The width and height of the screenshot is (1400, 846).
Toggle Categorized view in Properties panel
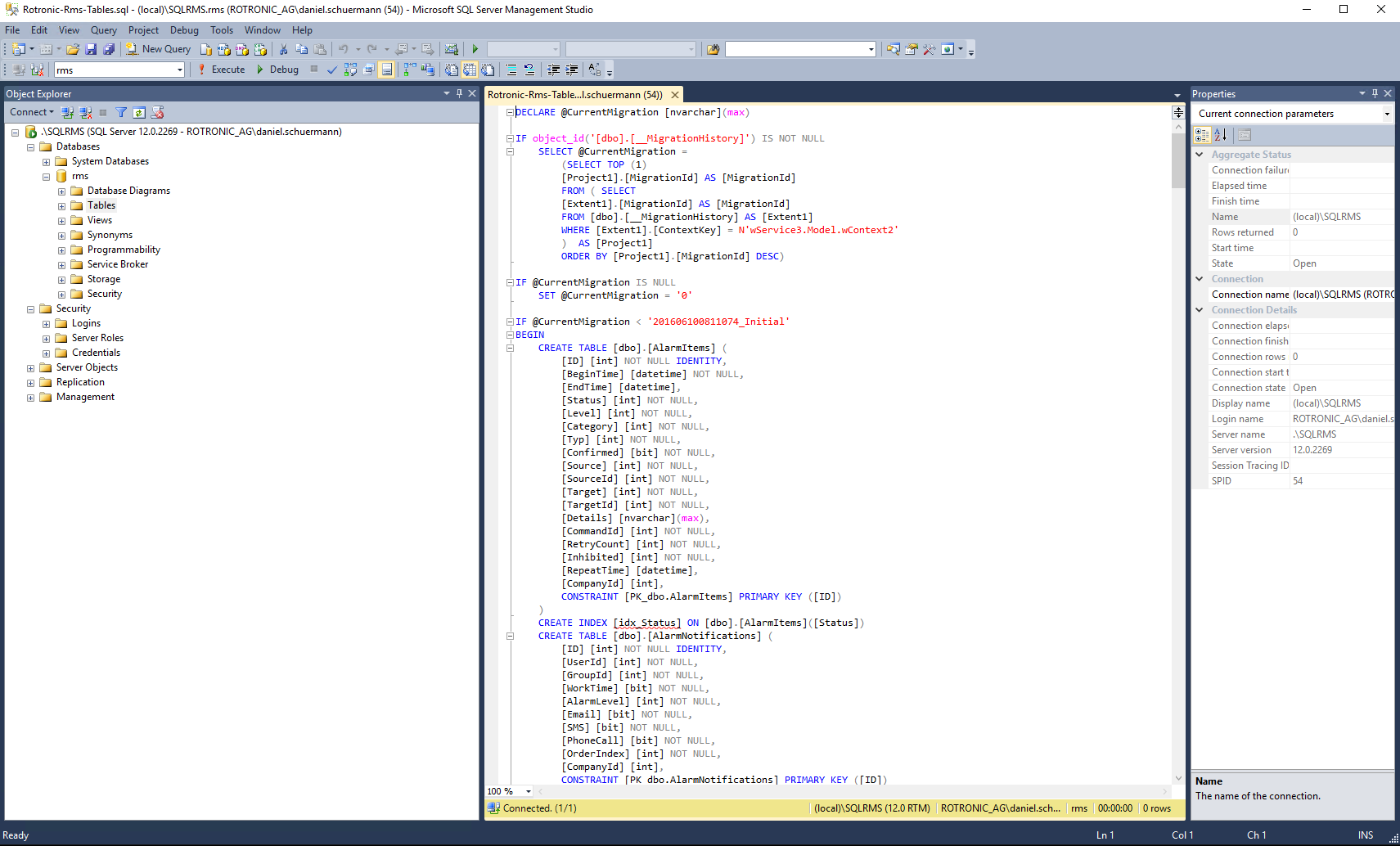(x=1202, y=135)
